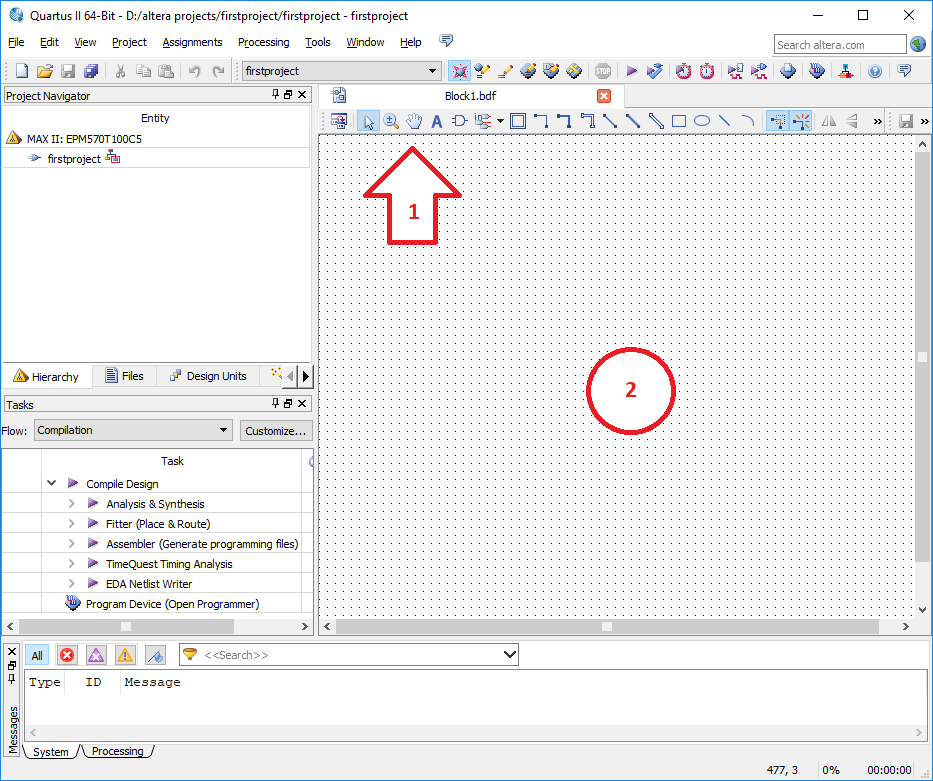This screenshot has width=933, height=781.
Task: Toggle Use Rubberbanding mode
Action: point(801,121)
